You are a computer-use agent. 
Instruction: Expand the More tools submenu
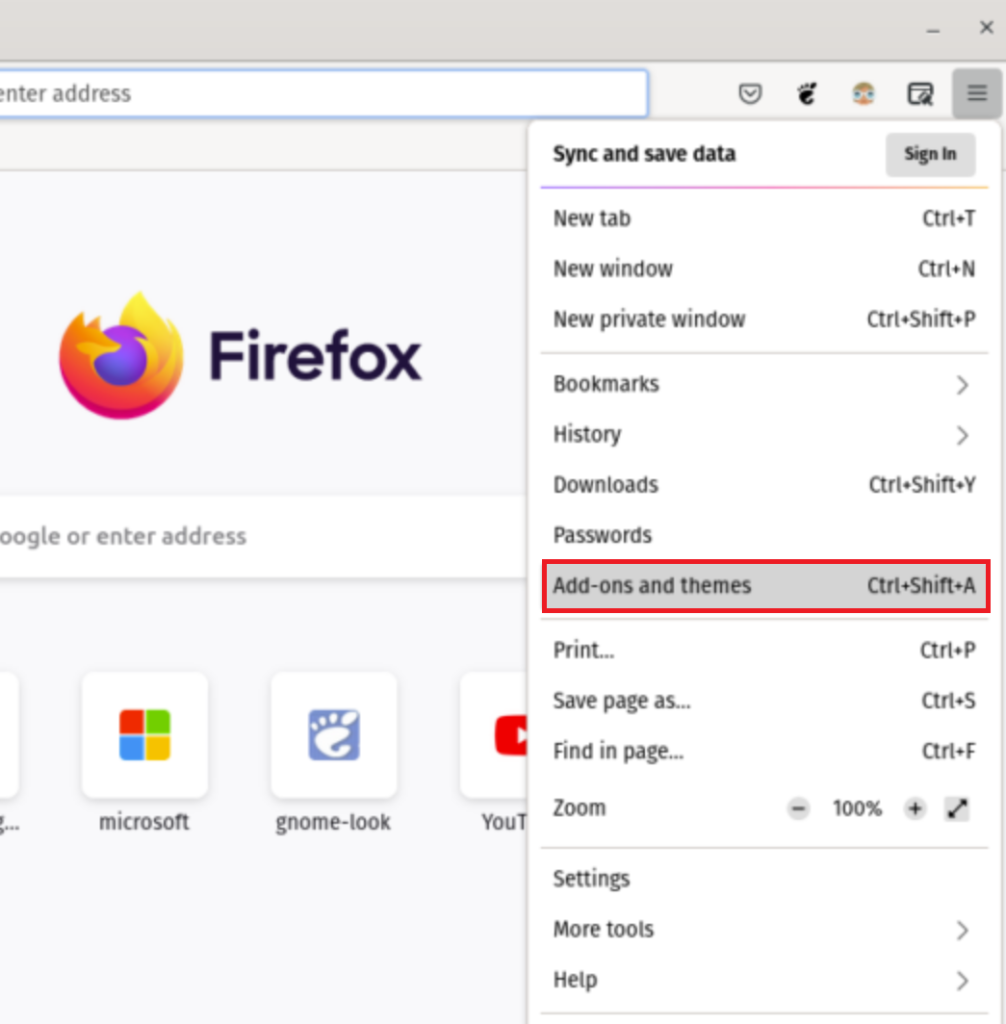[963, 929]
